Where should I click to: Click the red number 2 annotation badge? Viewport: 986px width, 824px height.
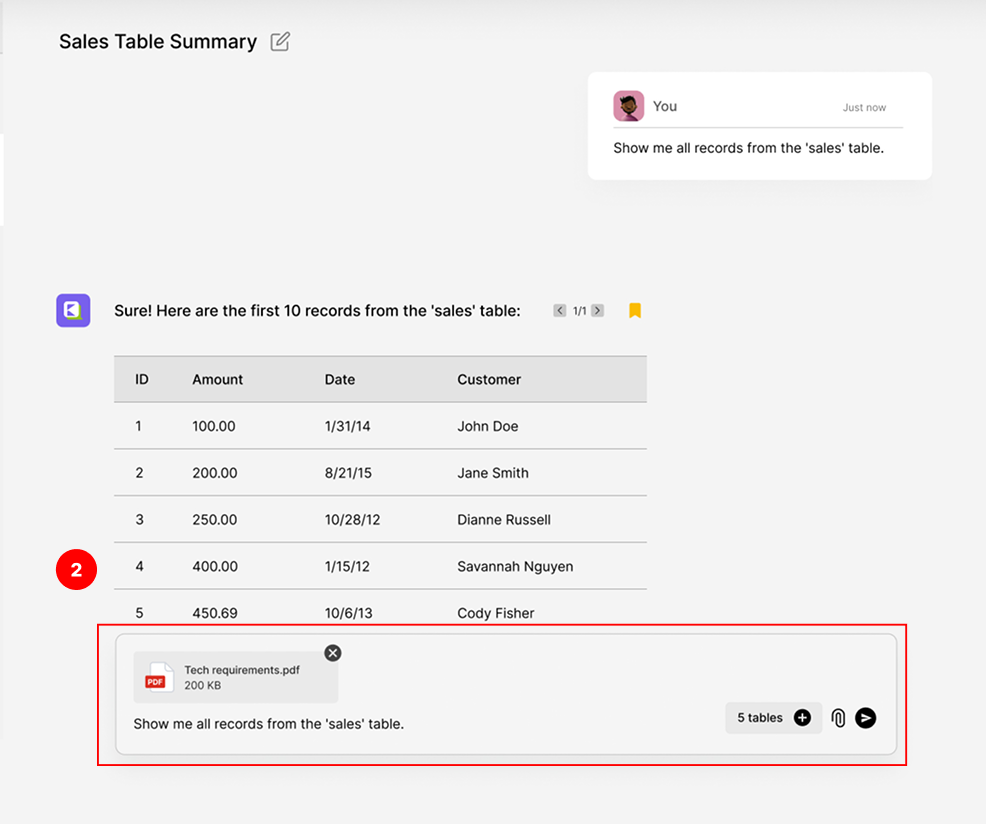coord(76,570)
